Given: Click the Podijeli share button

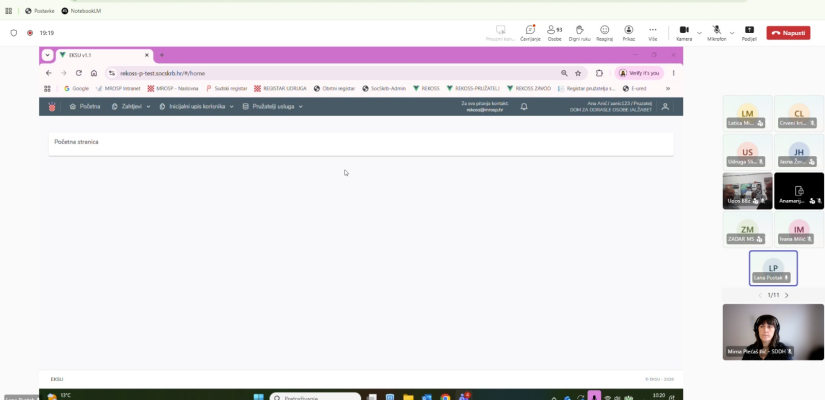Looking at the screenshot, I should [749, 33].
